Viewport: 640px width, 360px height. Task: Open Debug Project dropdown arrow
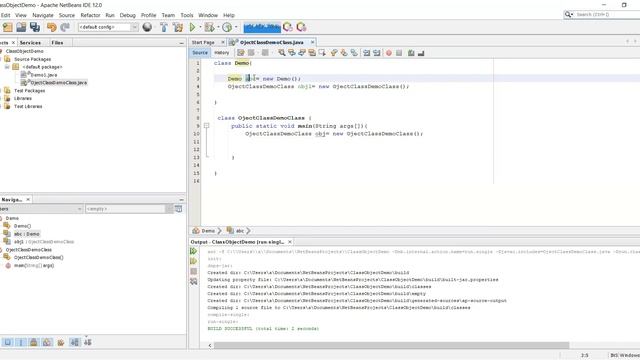(218, 27)
